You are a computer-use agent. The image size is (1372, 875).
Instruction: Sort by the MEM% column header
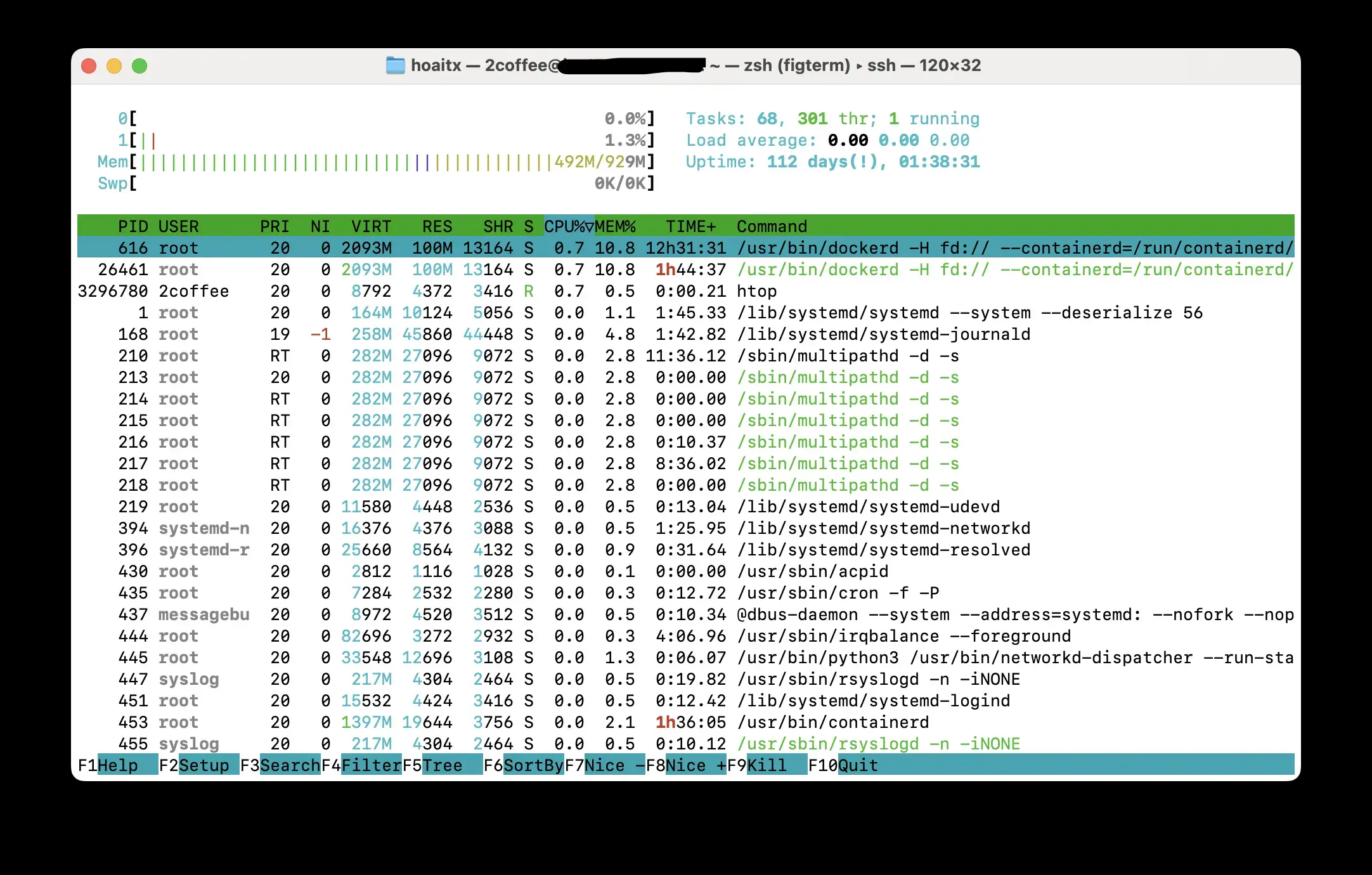point(615,226)
